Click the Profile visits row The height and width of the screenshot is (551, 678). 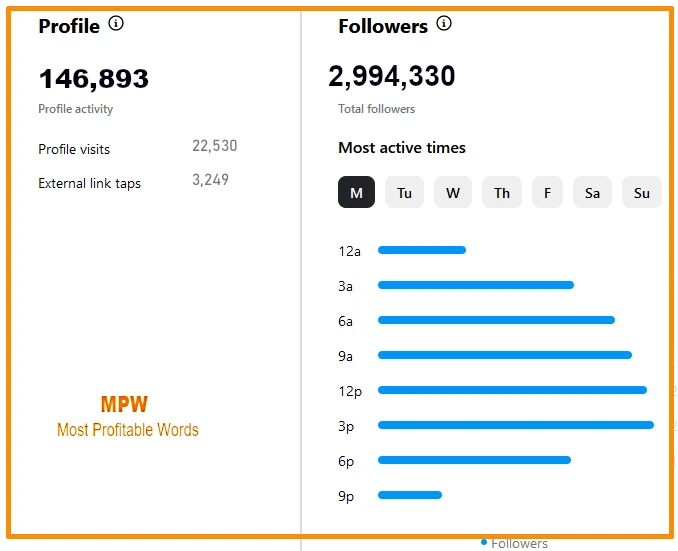(137, 148)
